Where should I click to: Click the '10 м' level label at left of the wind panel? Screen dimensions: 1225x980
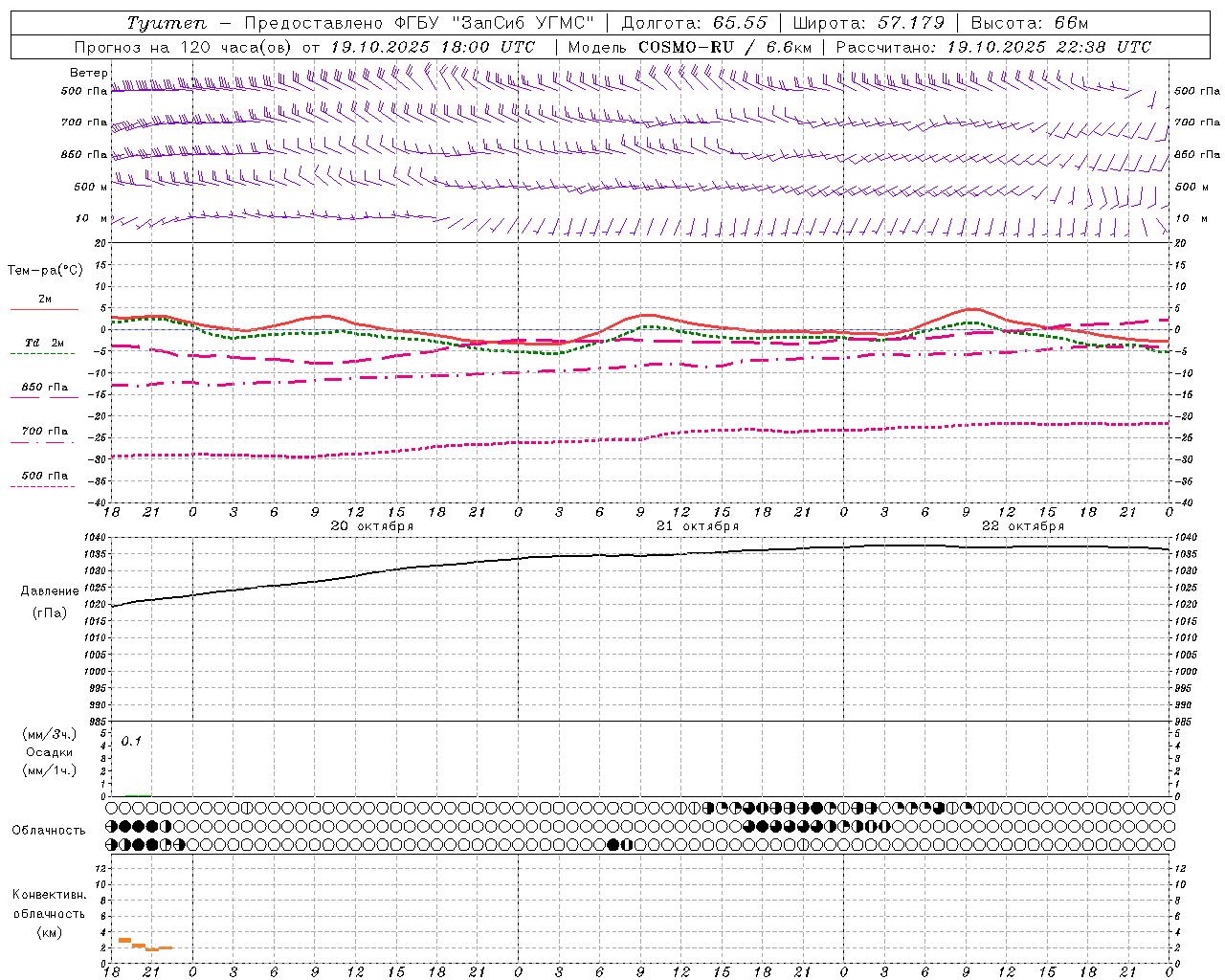[x=91, y=218]
